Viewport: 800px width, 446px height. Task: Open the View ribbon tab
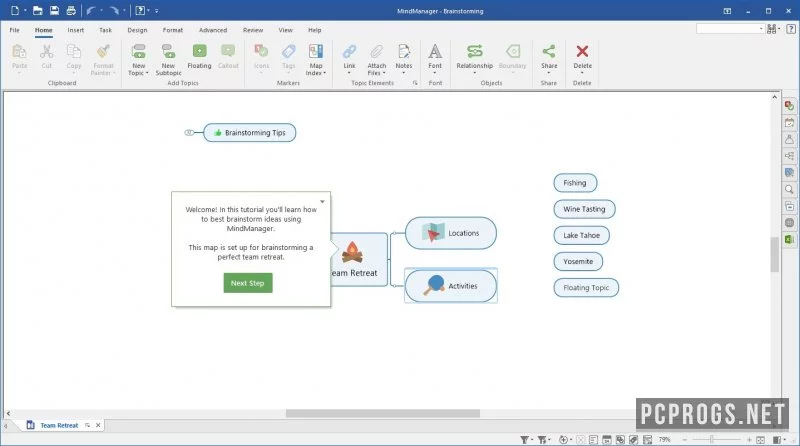pos(286,30)
